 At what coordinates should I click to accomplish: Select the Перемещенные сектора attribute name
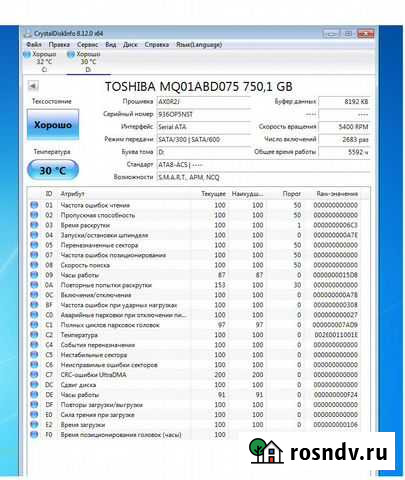click(99, 245)
